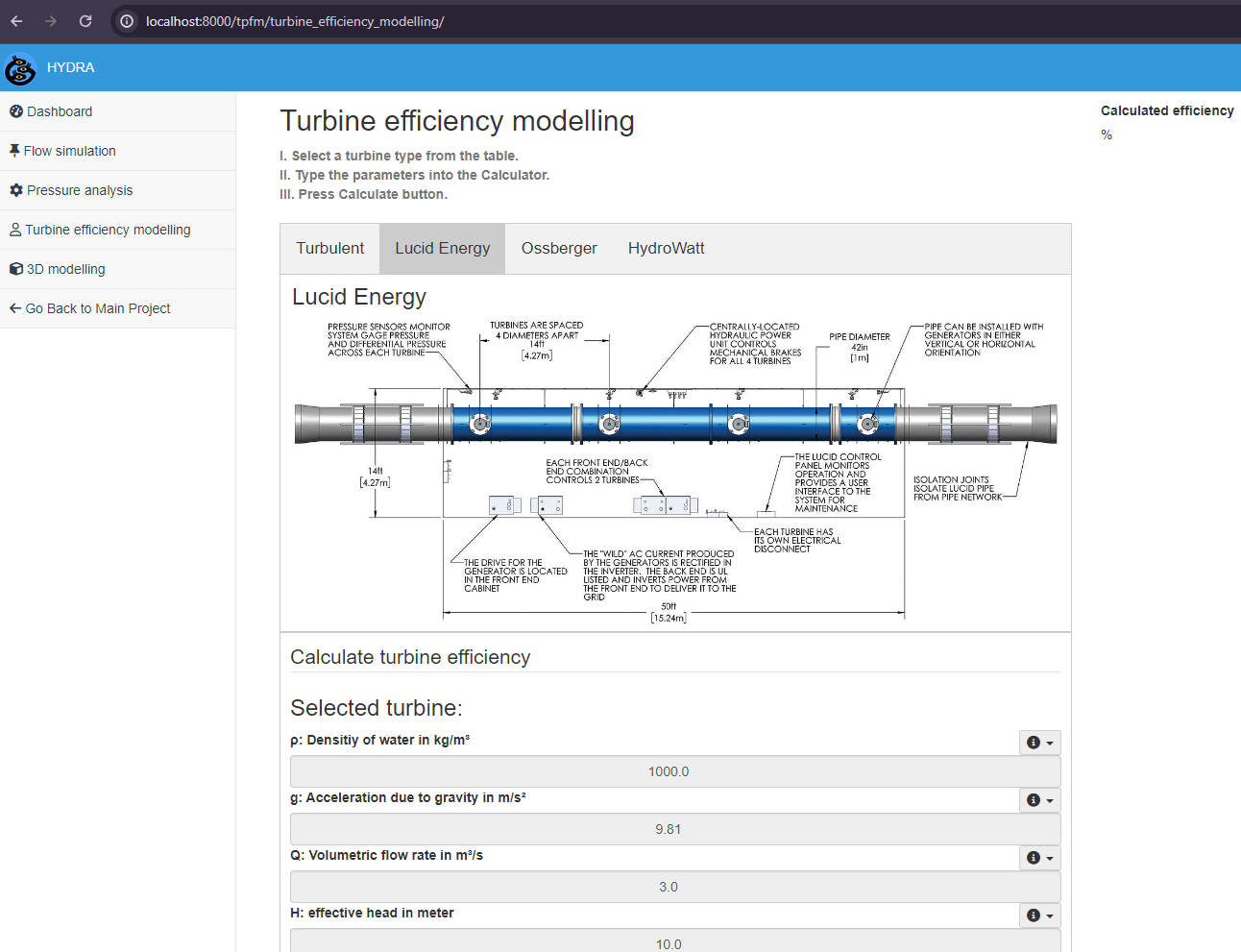Focus the gravity field showing 9.81
Screen dimensions: 1241x952
point(675,829)
